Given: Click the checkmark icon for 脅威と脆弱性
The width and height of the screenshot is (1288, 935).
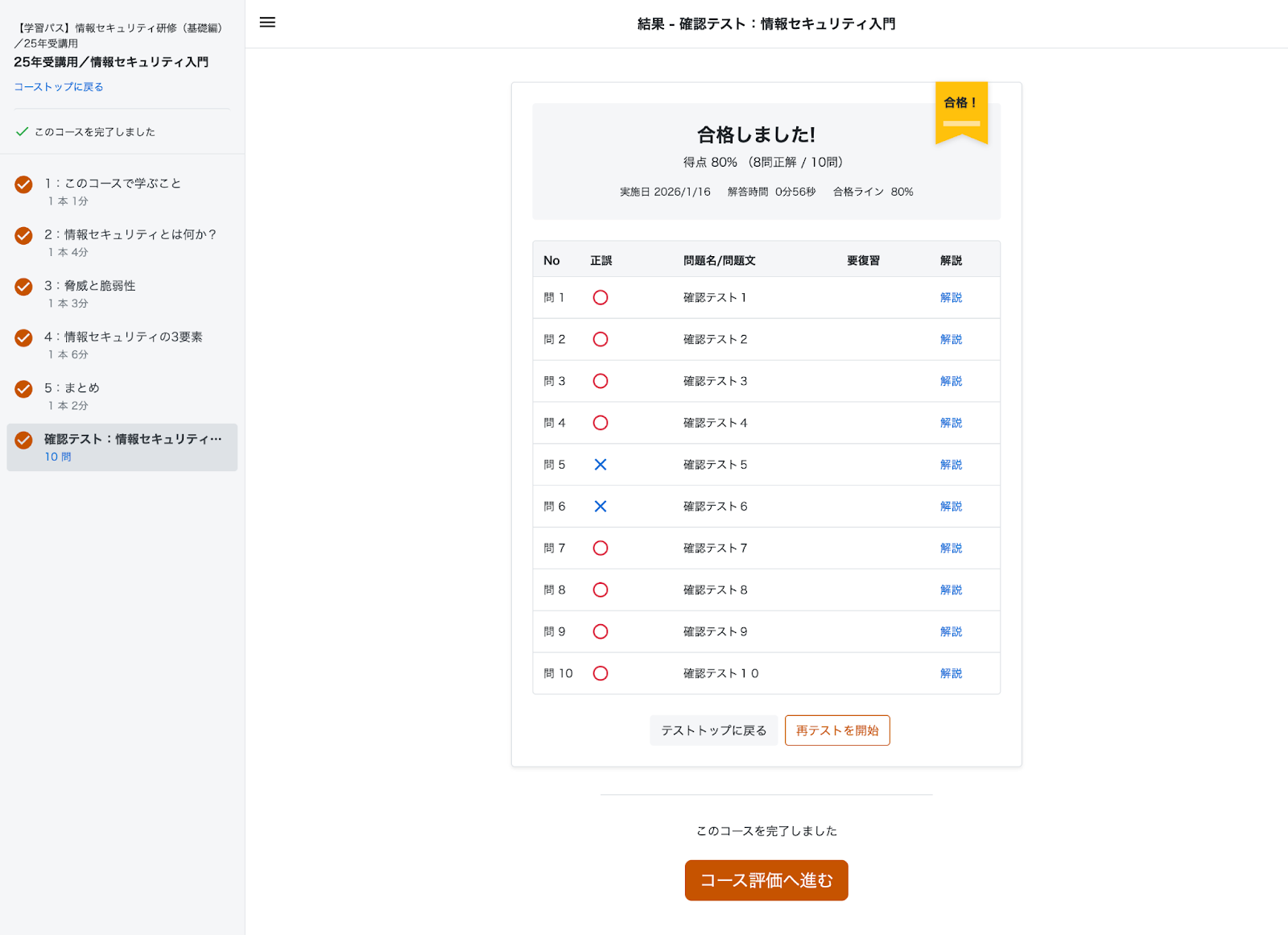Looking at the screenshot, I should tap(24, 287).
